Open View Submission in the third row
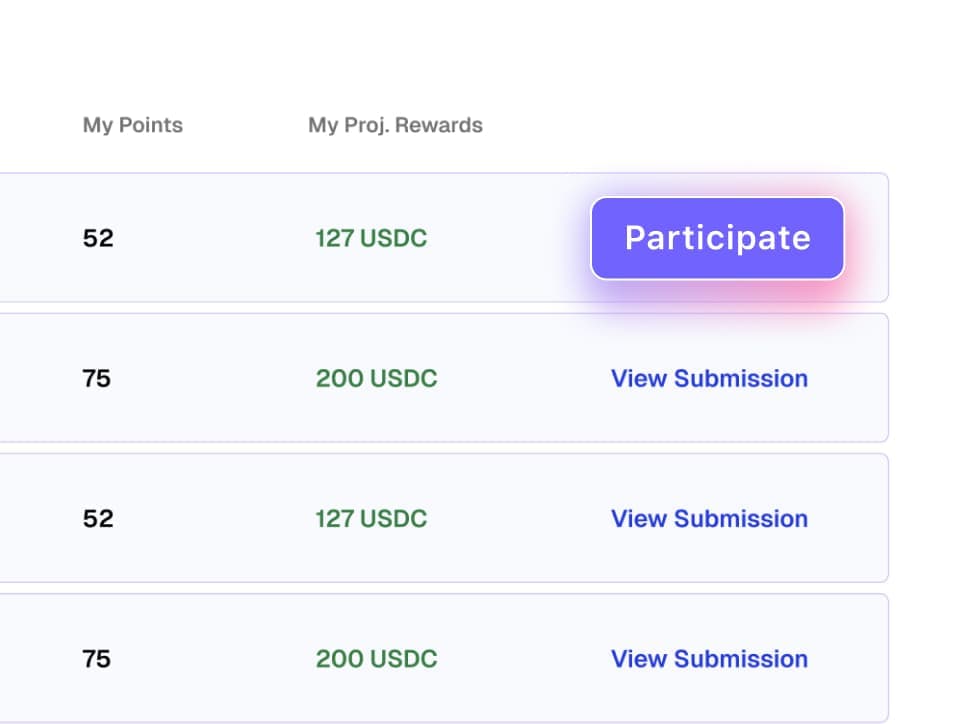This screenshot has width=968, height=724. pos(709,519)
